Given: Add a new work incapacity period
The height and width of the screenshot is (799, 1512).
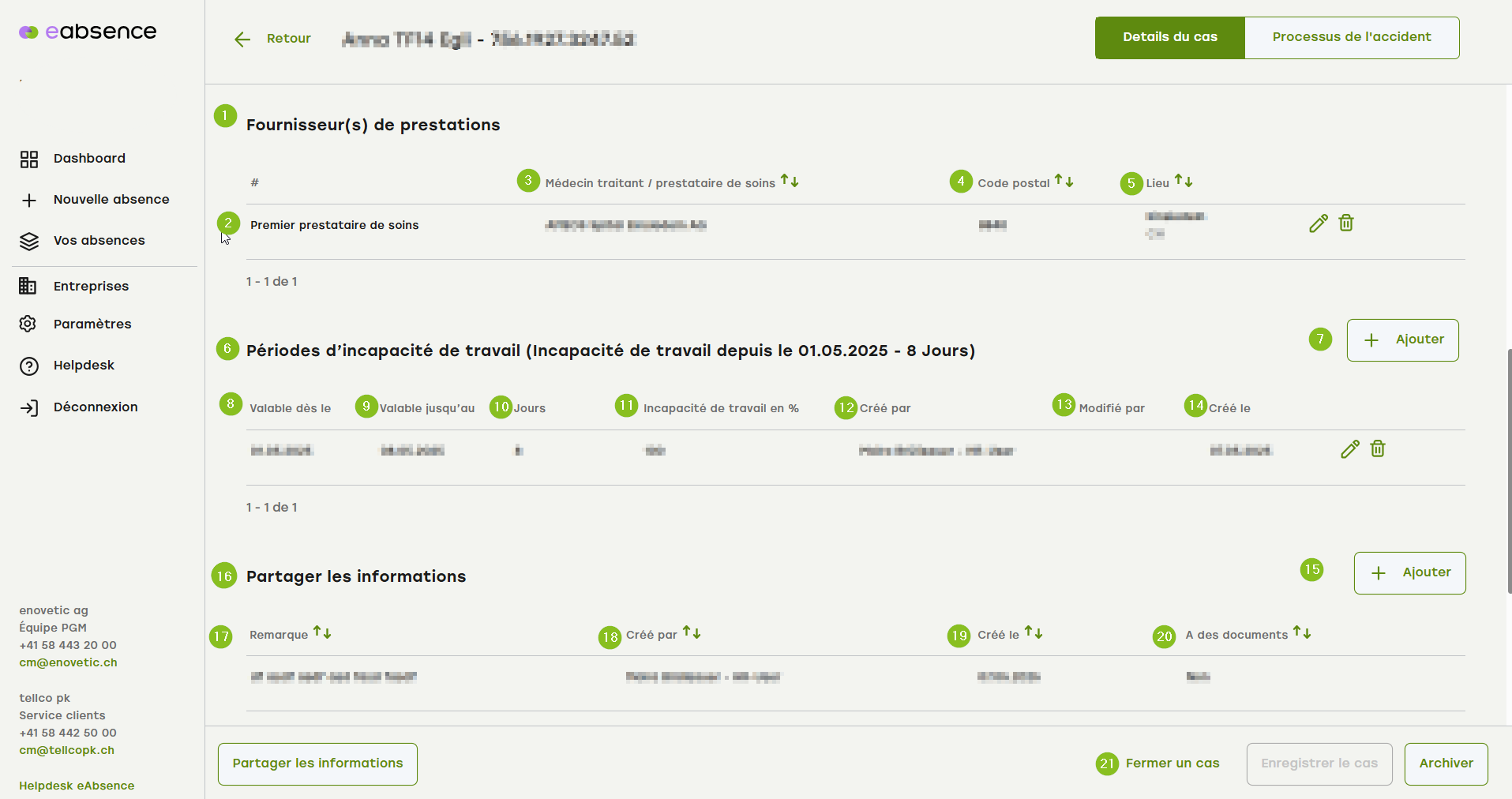Looking at the screenshot, I should [1402, 340].
